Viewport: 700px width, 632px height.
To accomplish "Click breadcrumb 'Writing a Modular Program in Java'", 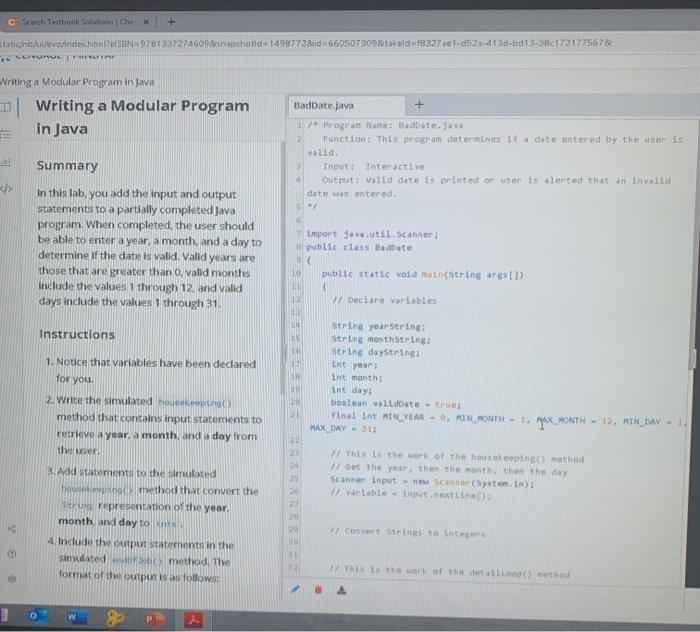I will tap(77, 82).
